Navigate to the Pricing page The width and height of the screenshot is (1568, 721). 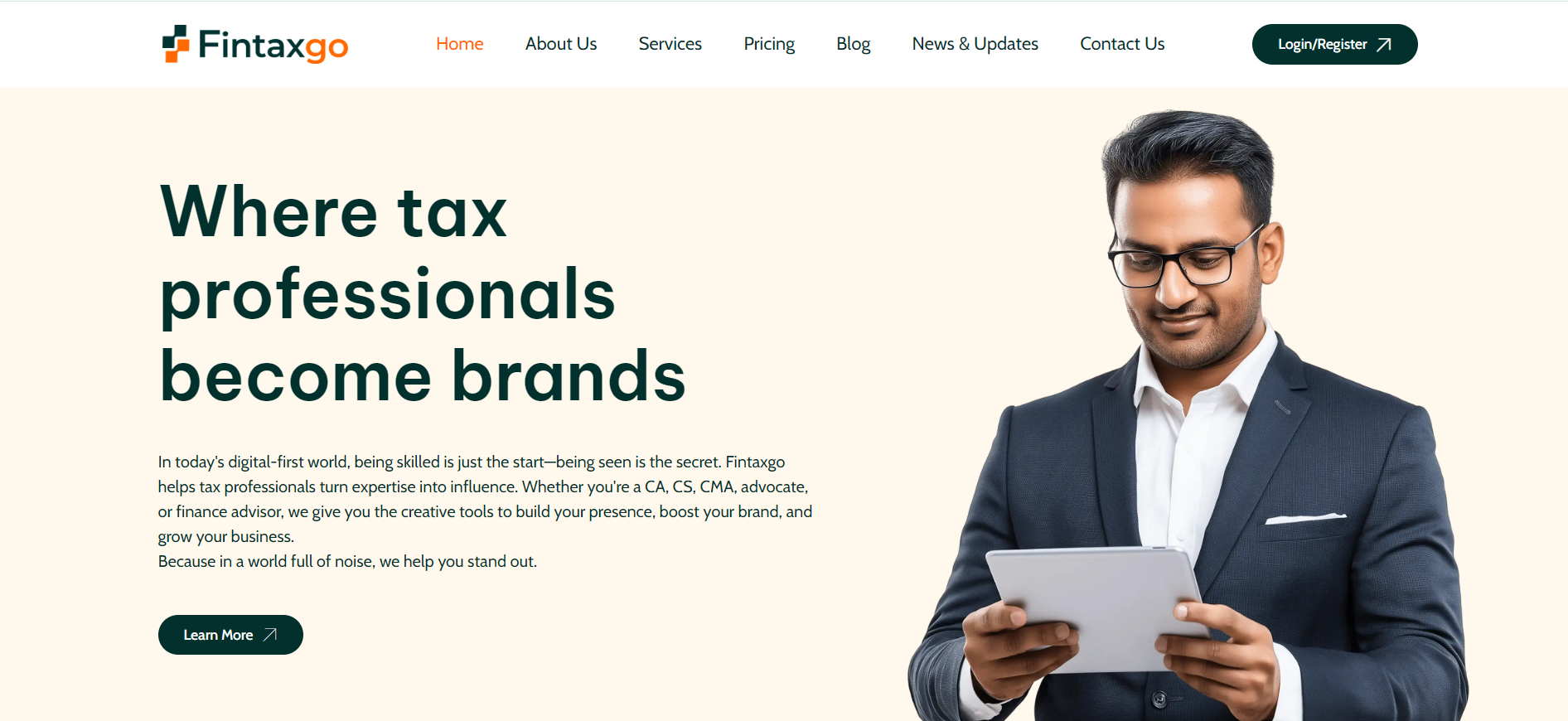pyautogui.click(x=769, y=44)
